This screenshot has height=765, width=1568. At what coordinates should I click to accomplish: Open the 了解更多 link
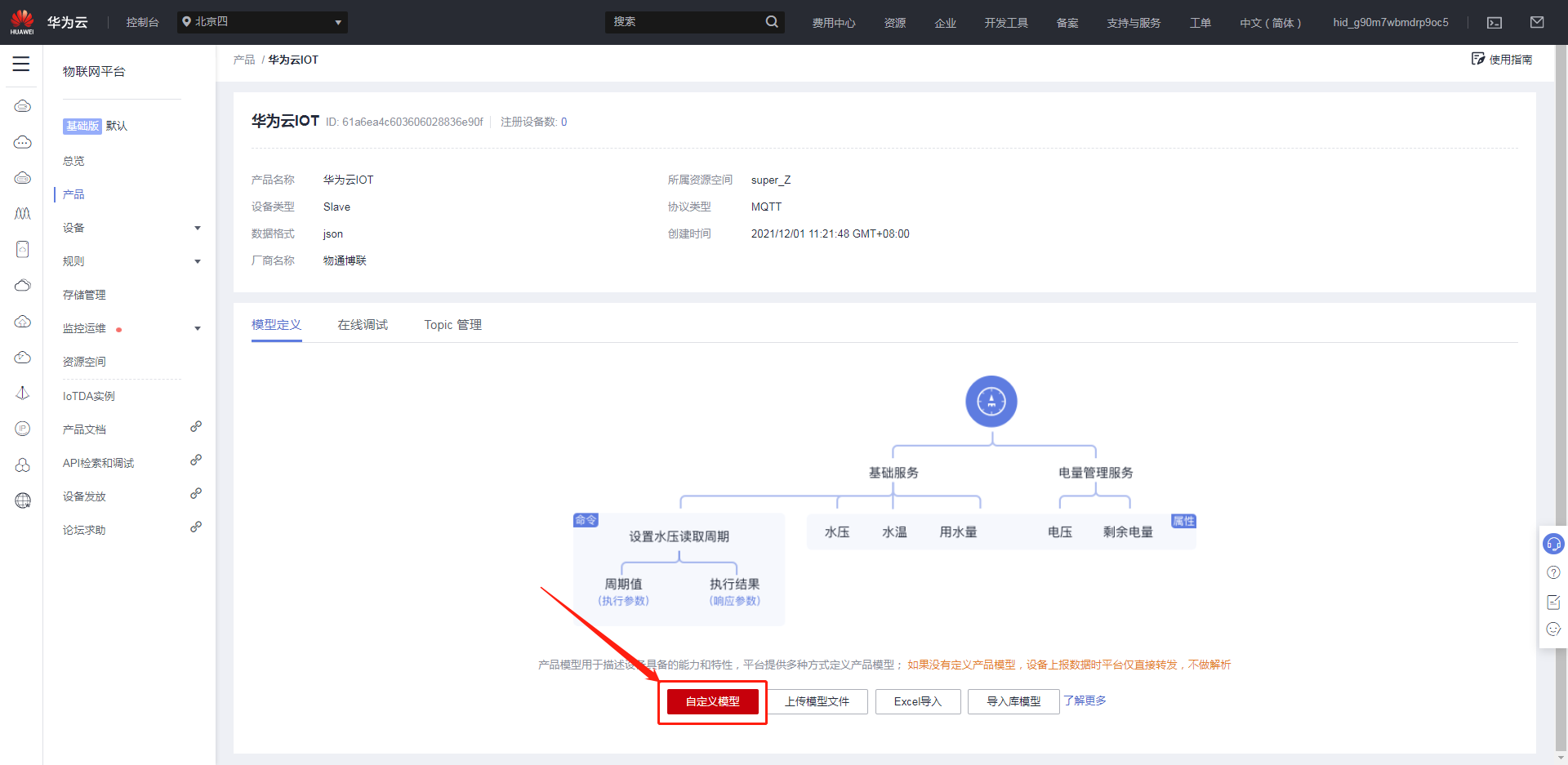click(x=1085, y=701)
